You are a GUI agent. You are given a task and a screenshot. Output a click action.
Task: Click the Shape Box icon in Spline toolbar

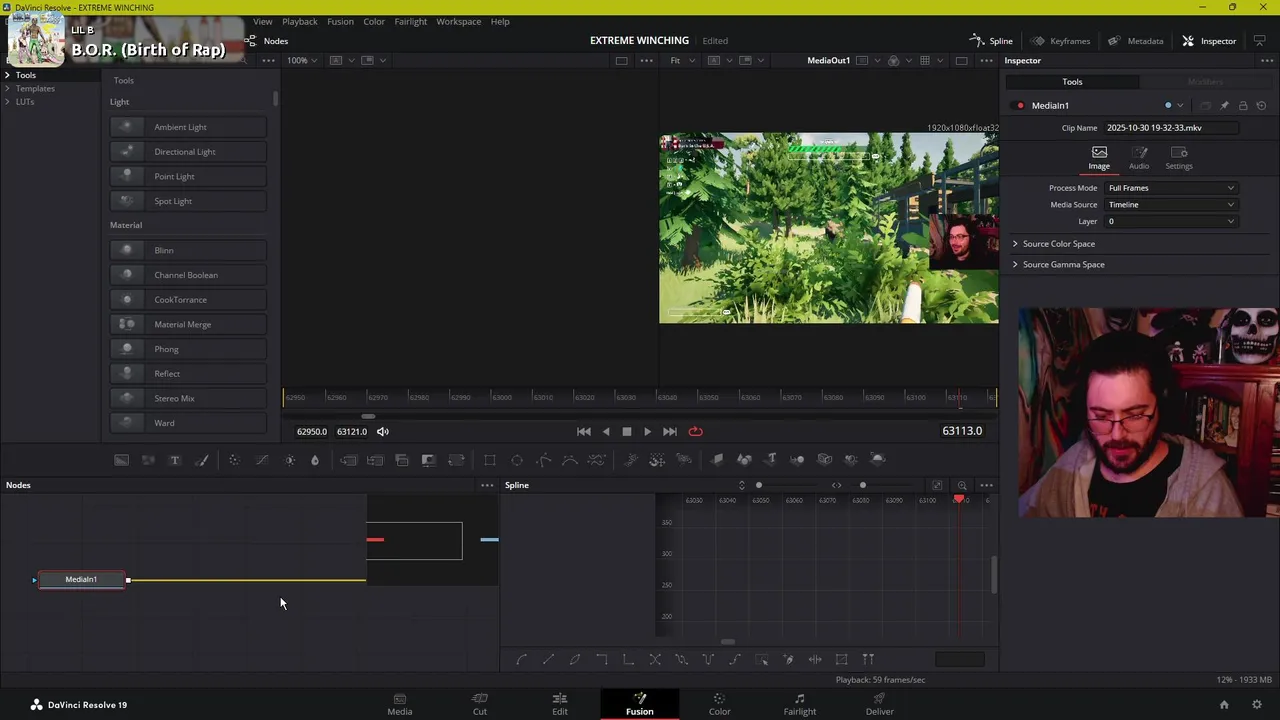pyautogui.click(x=842, y=659)
